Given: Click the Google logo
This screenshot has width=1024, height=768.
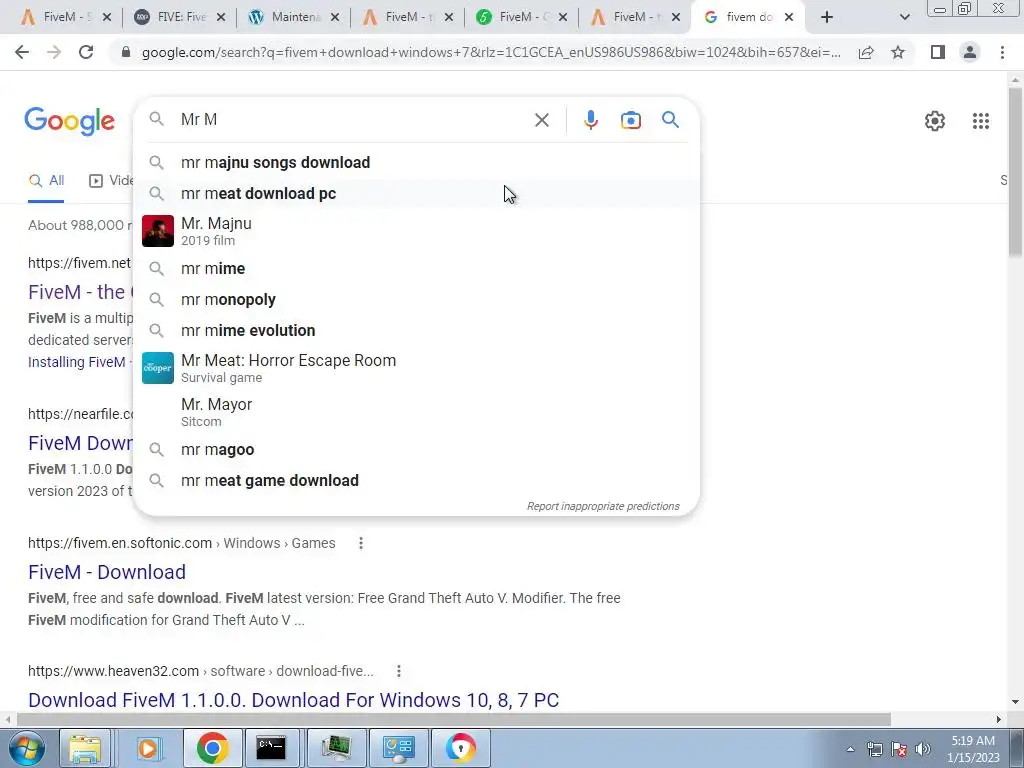Looking at the screenshot, I should point(69,121).
